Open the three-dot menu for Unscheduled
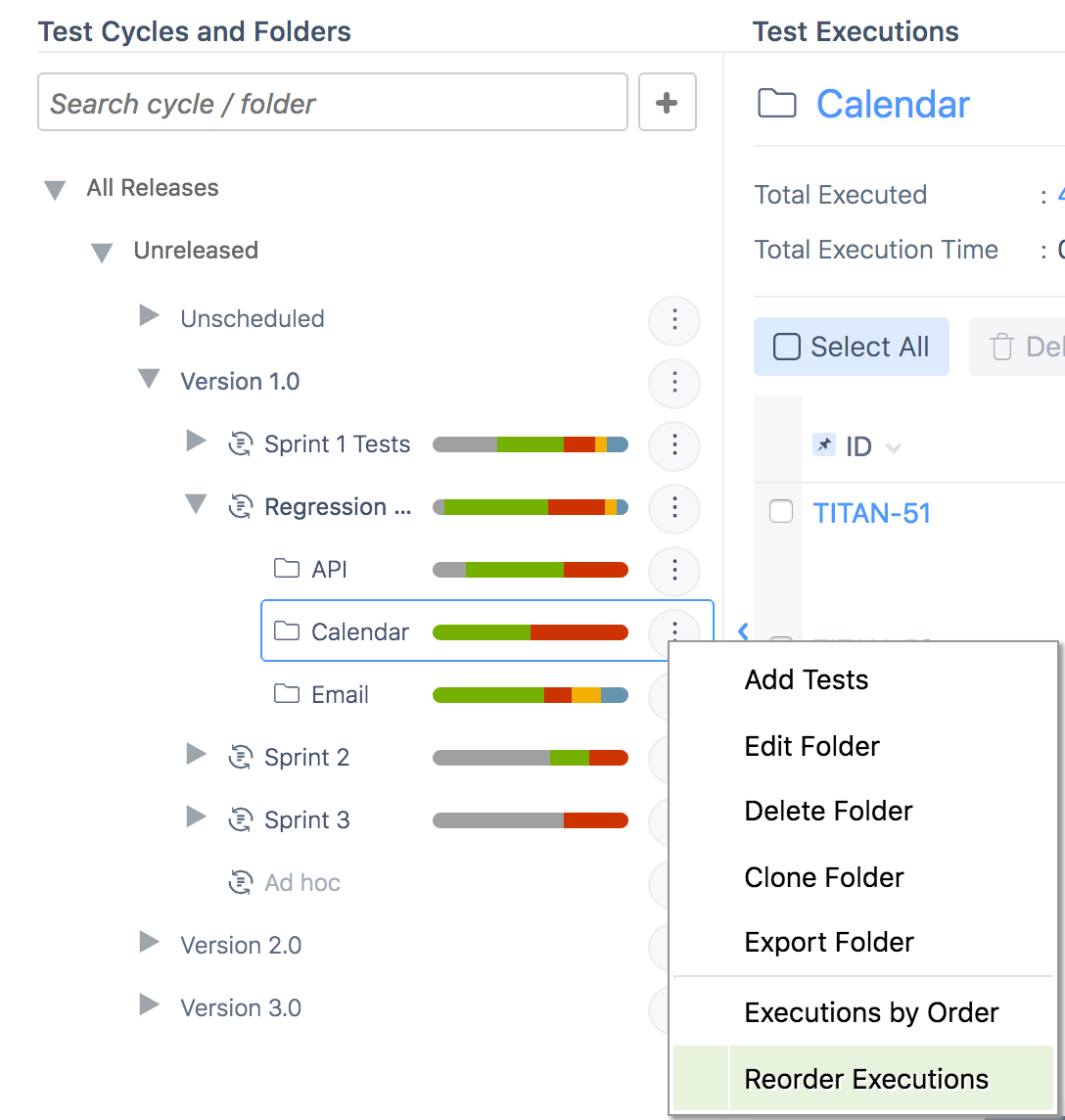Image resolution: width=1065 pixels, height=1120 pixels. coord(674,320)
